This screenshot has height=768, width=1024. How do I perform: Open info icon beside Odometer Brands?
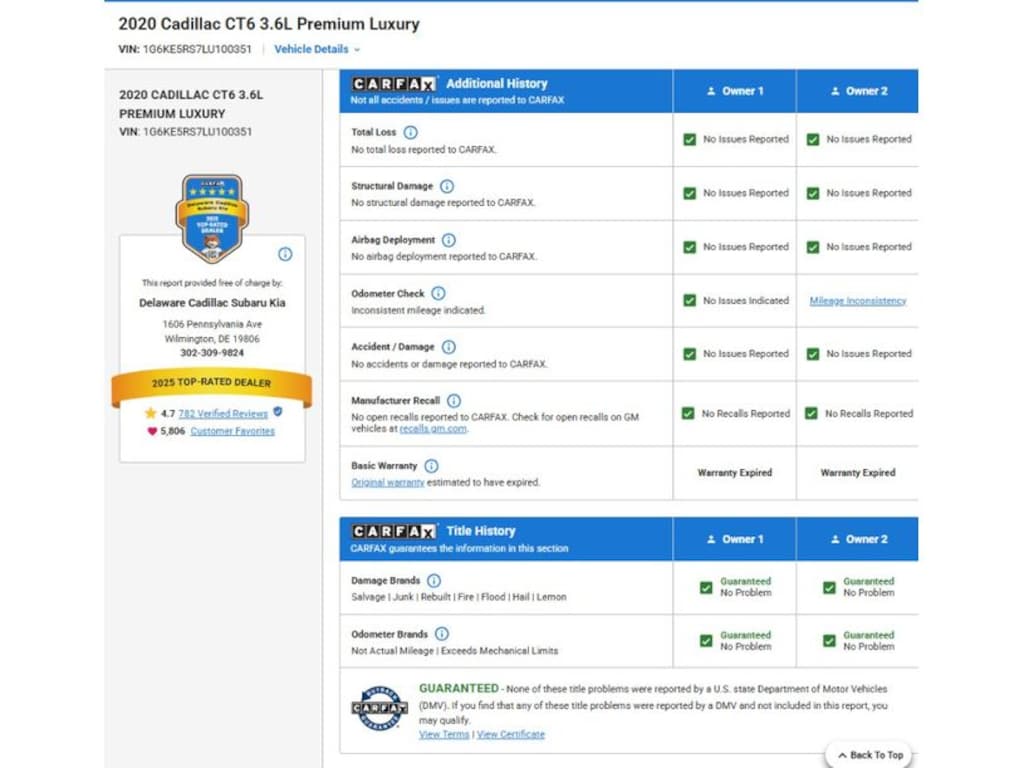coord(441,634)
